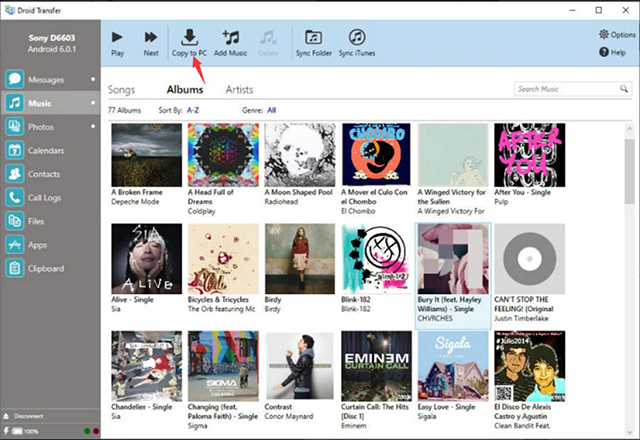Select Curtain Call Eminem album cover
This screenshot has height=440, width=640.
tap(376, 366)
